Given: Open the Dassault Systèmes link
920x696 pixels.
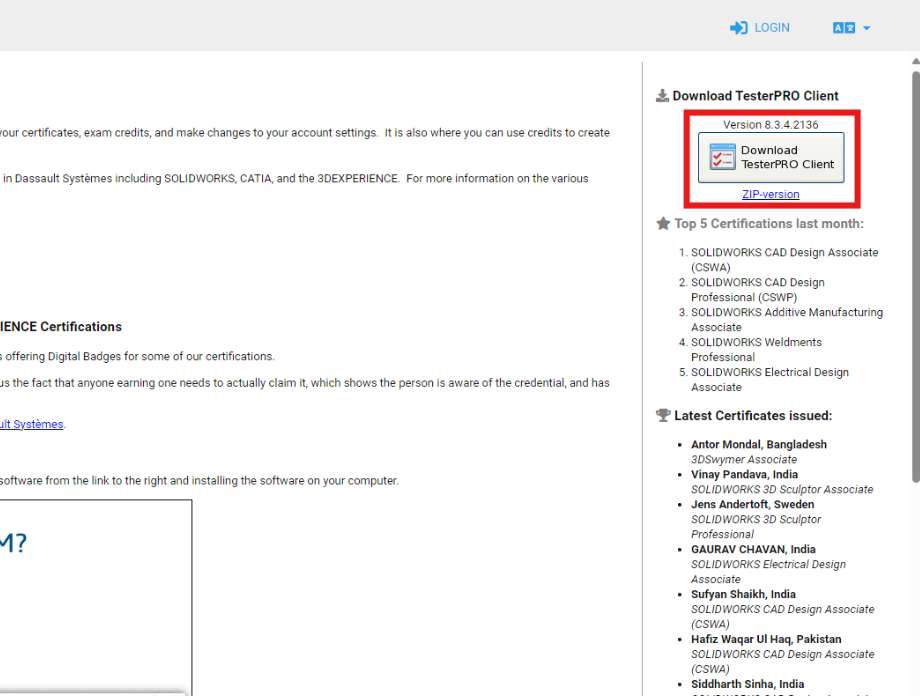Looking at the screenshot, I should click(32, 424).
